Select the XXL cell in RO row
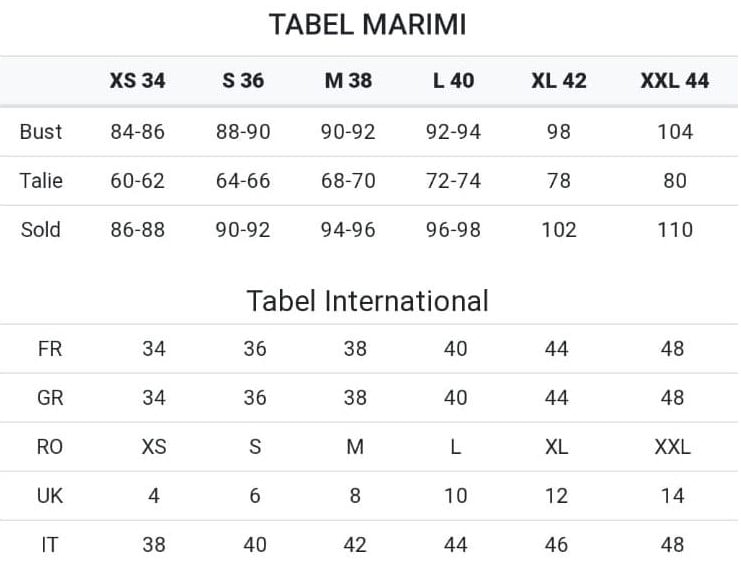The height and width of the screenshot is (576, 741). pos(672,447)
